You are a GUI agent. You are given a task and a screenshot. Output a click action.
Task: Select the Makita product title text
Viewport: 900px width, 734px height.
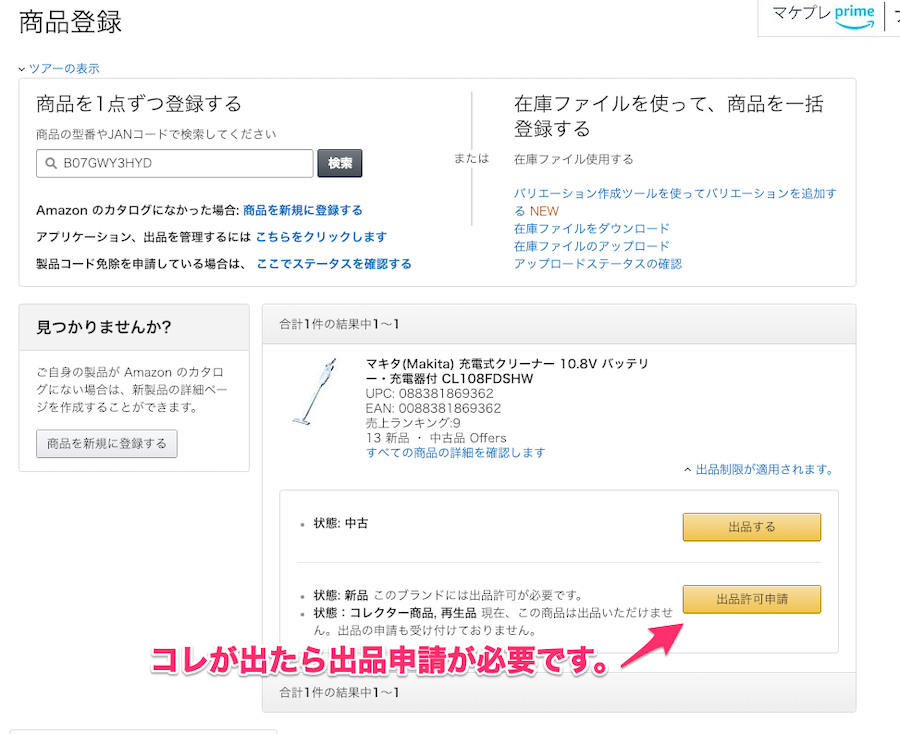[507, 371]
